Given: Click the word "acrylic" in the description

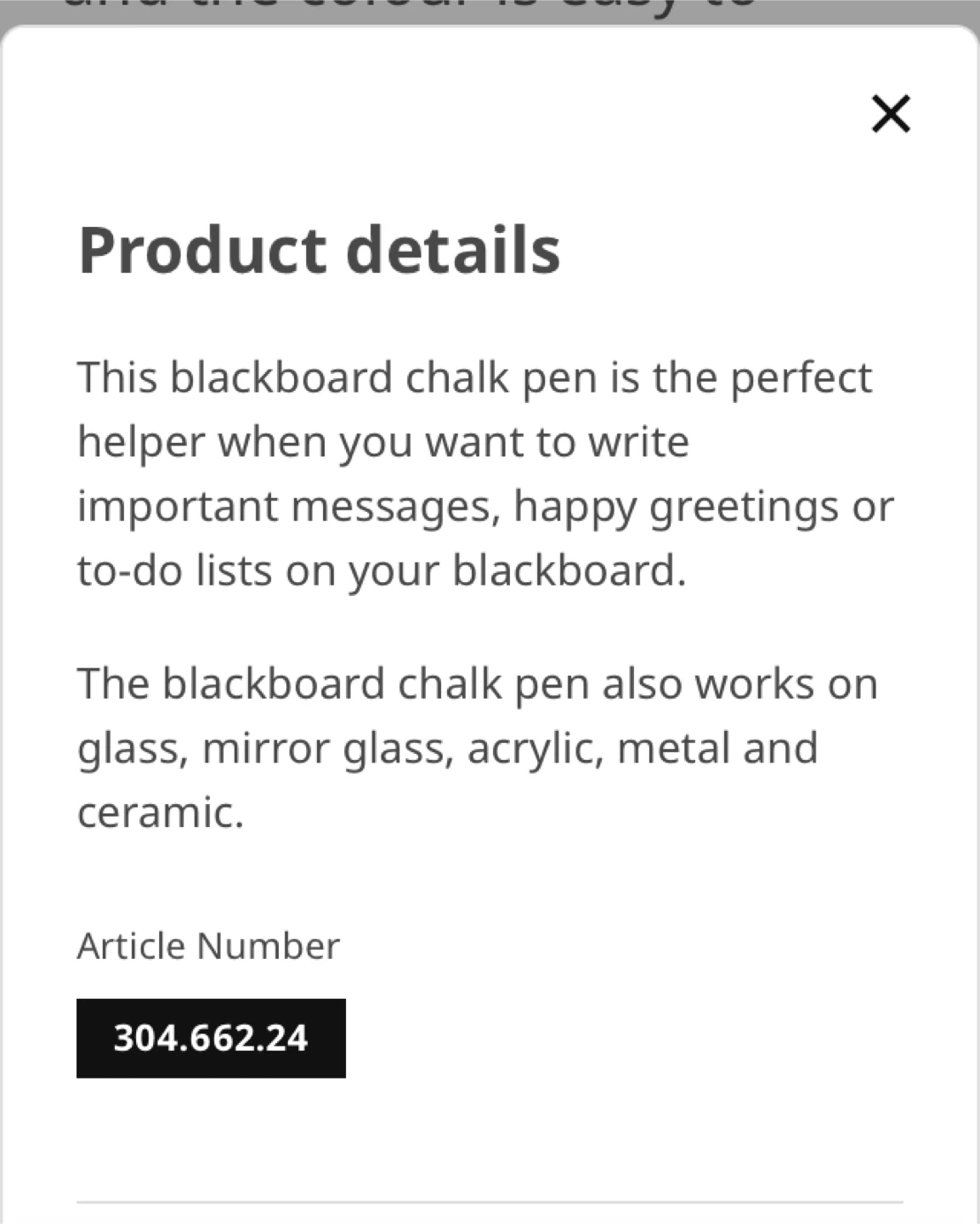Looking at the screenshot, I should [535, 749].
